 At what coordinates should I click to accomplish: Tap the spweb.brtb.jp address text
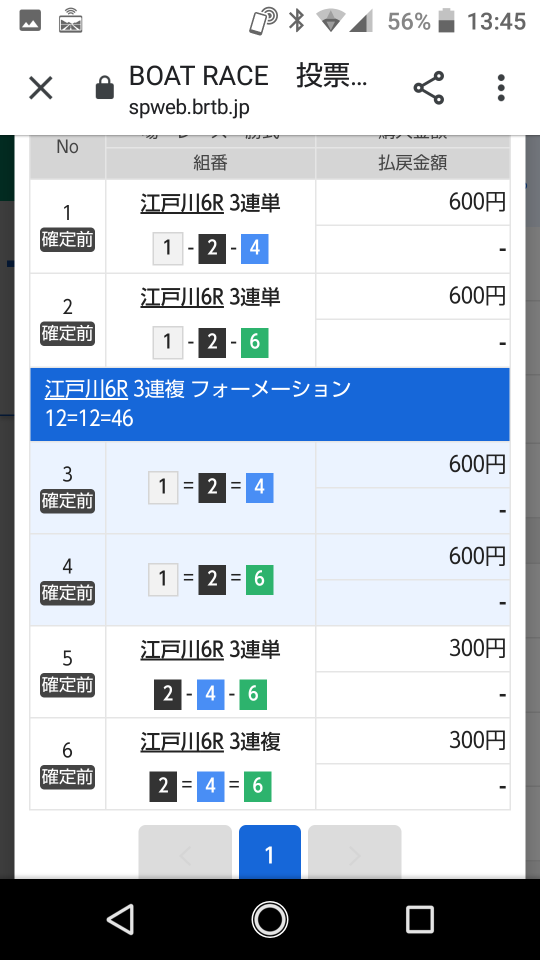pos(189,108)
